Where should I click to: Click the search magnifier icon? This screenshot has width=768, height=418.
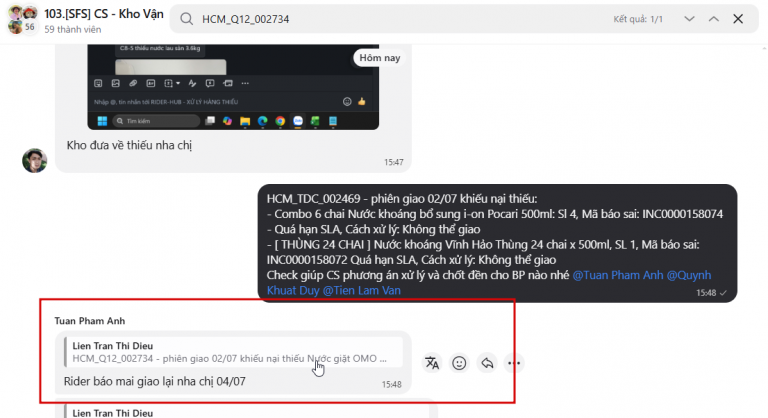pos(186,19)
